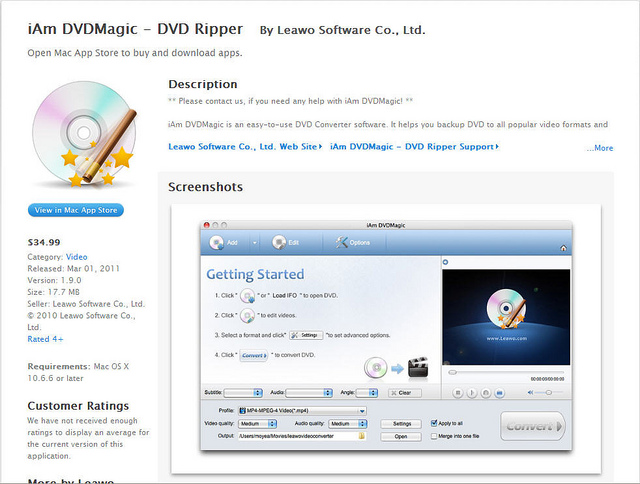The height and width of the screenshot is (484, 640).
Task: Click the Settings button in step 3
Action: 306,335
